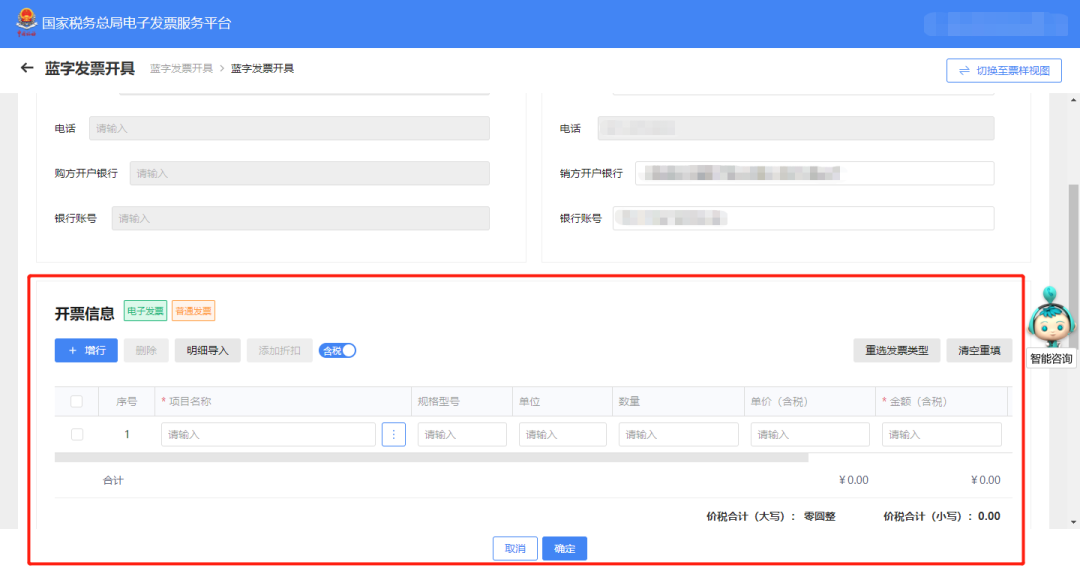Click the 添加折扣 button
Screen dimensions: 1080x568
280,350
